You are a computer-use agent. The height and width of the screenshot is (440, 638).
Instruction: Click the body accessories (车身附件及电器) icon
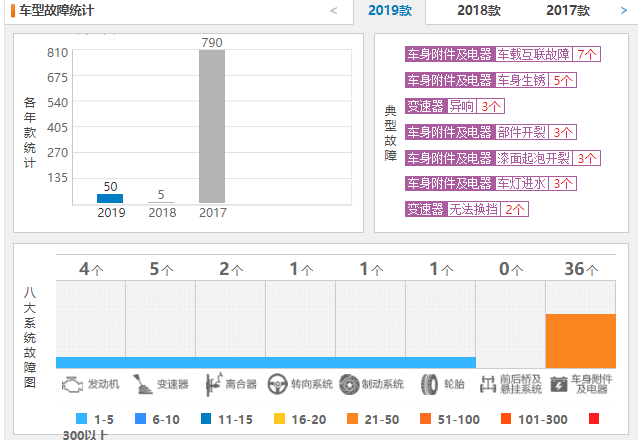[x=558, y=384]
